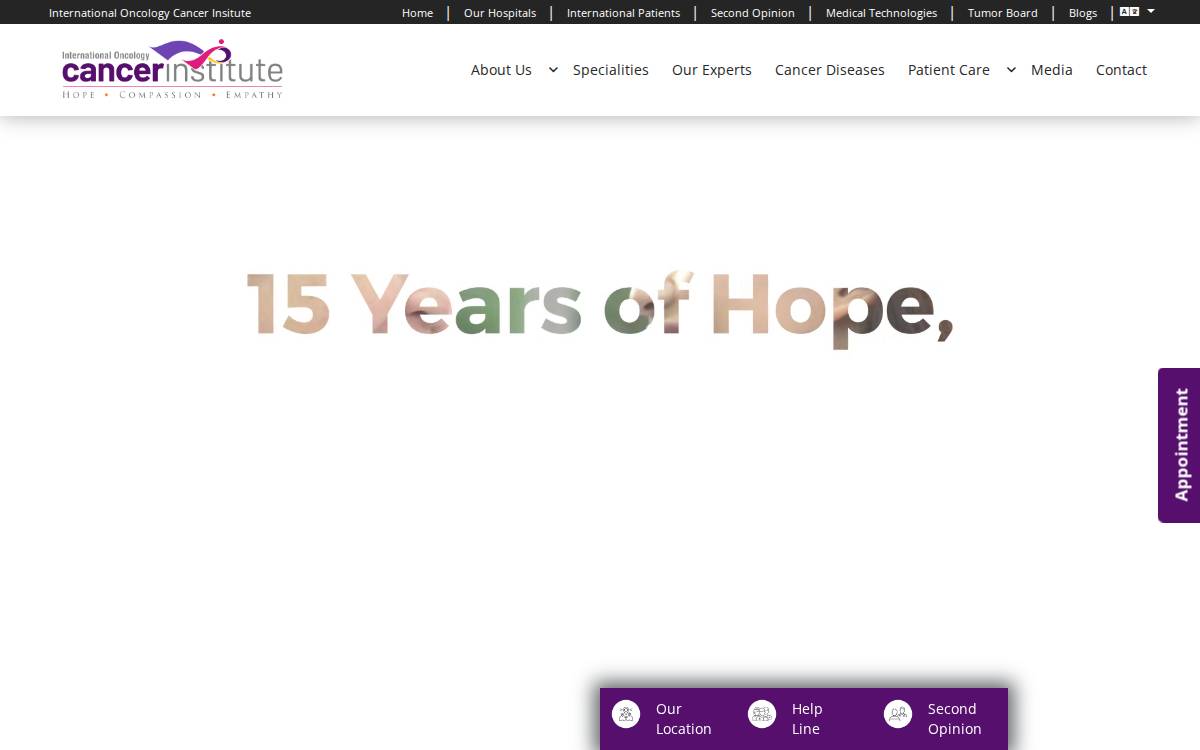Screen dimensions: 1200x750
Task: Open Cancer Diseases section
Action: coord(830,70)
